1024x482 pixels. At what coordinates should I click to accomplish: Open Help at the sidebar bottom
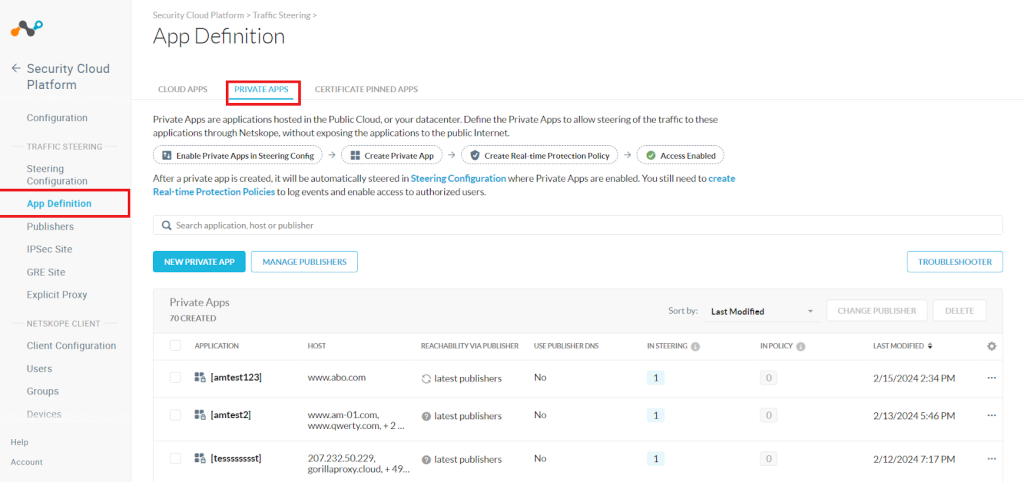[19, 442]
